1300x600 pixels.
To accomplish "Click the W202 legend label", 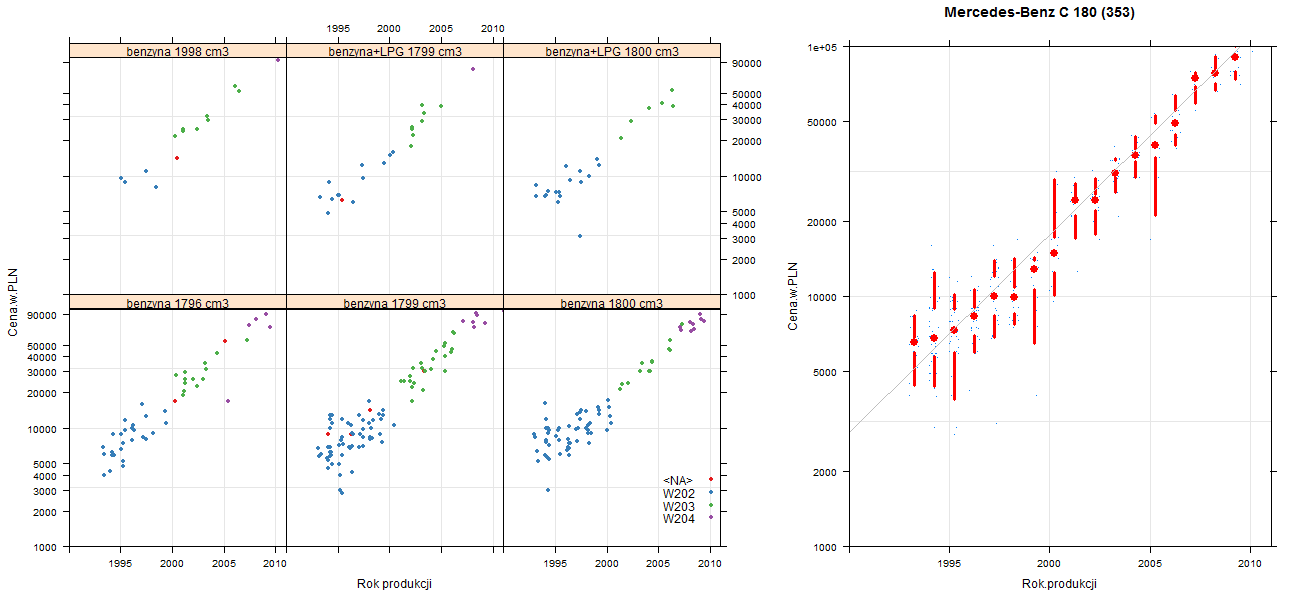I will [678, 493].
